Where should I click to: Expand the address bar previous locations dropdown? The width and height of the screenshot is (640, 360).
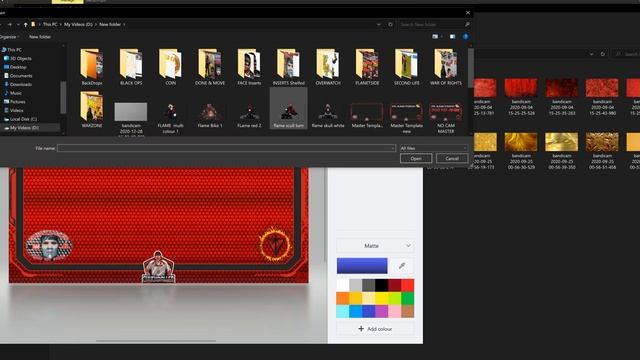[x=379, y=24]
